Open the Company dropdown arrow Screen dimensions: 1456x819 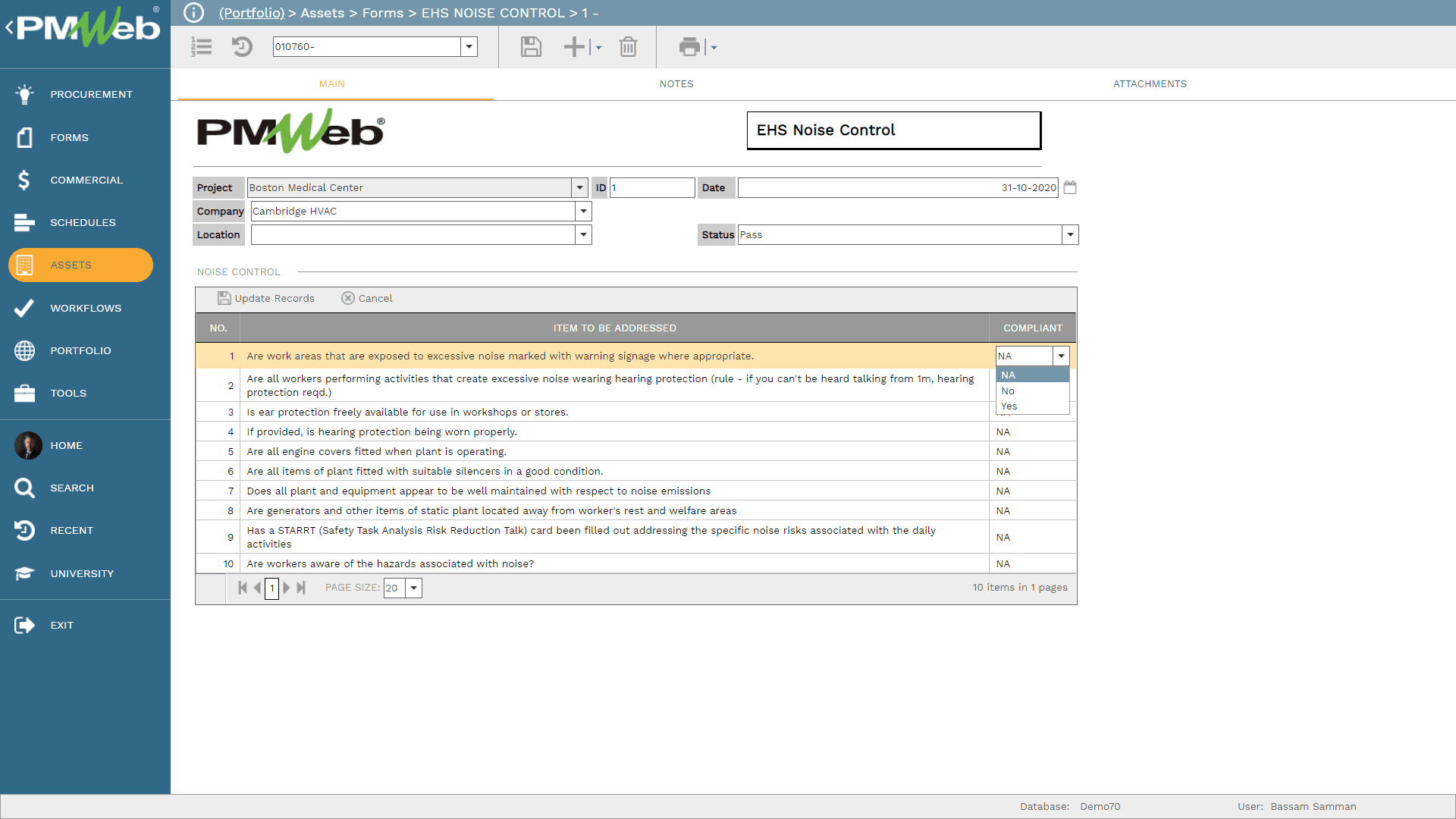tap(583, 211)
